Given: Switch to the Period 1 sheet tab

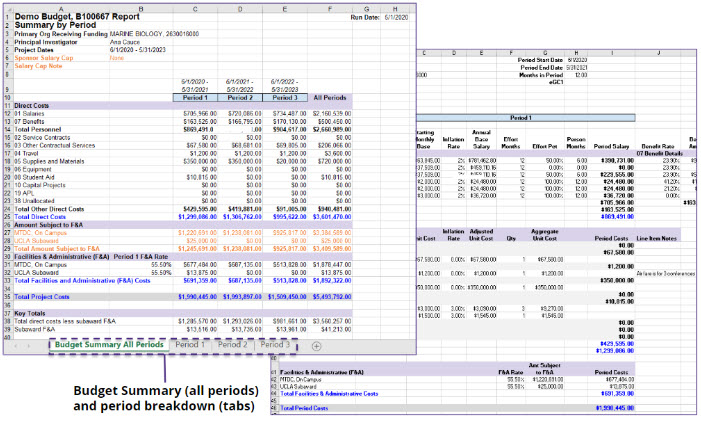Looking at the screenshot, I should coord(190,345).
